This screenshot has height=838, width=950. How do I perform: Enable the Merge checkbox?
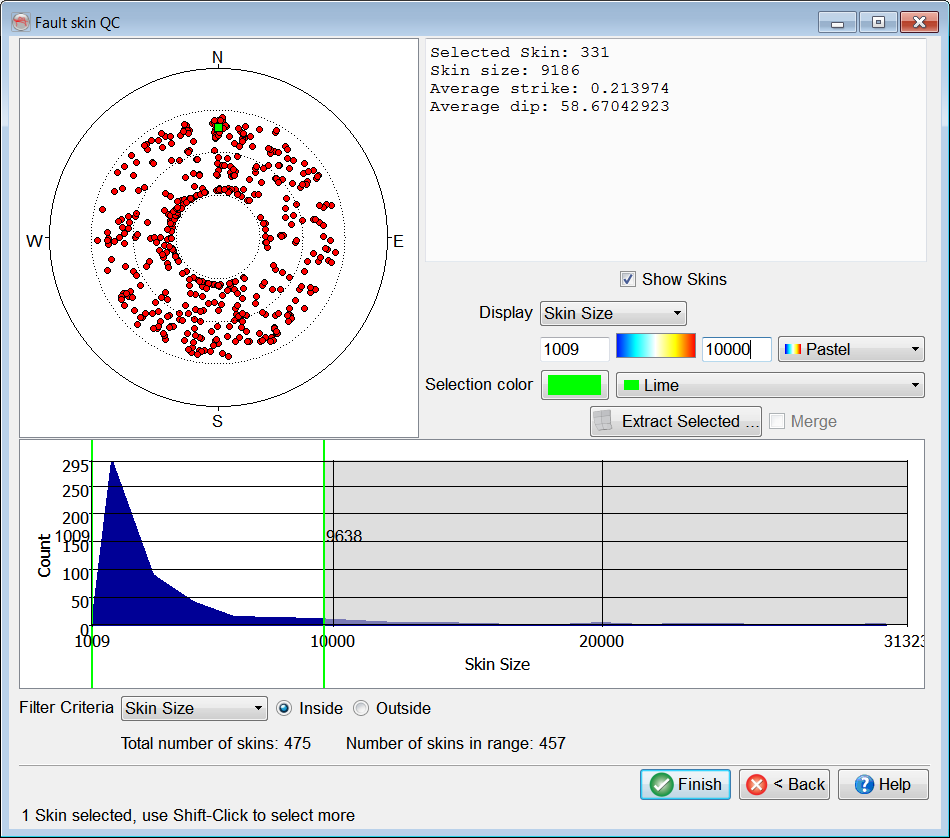(777, 421)
